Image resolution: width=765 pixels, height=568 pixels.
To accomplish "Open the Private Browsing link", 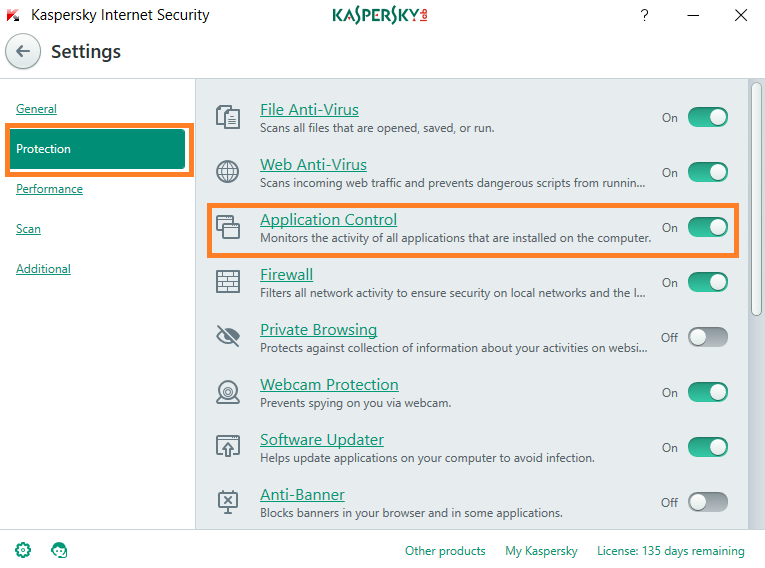I will pos(319,330).
